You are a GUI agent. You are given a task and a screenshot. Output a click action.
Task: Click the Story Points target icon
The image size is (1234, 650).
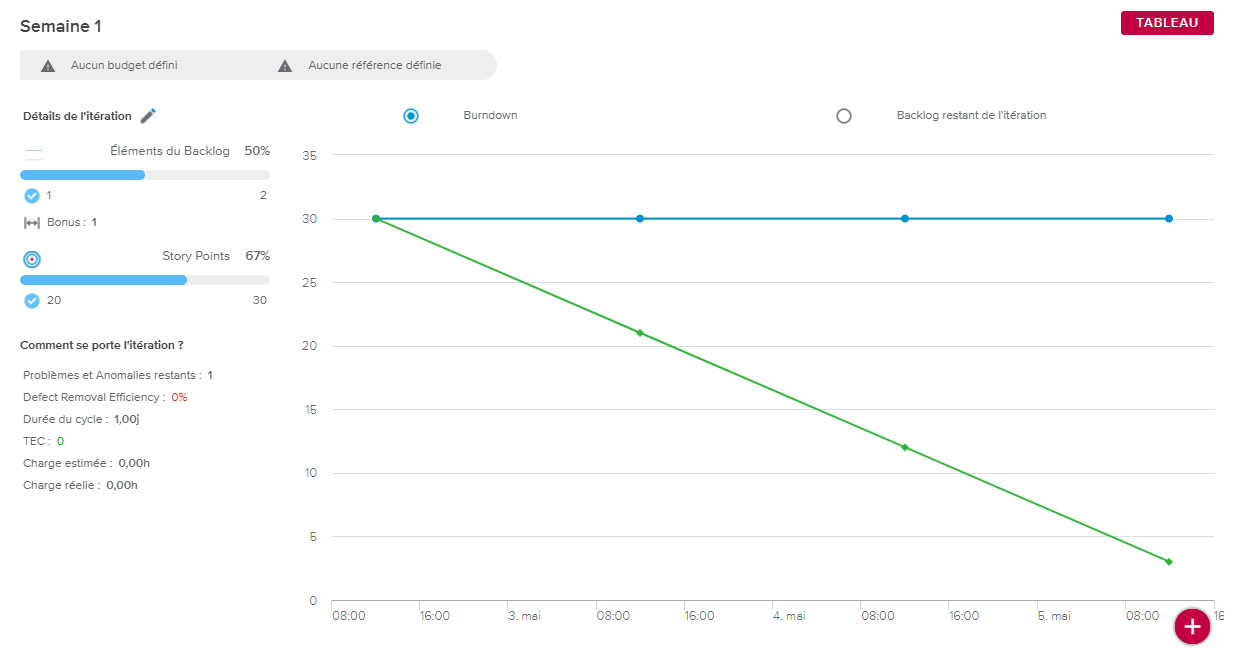[32, 259]
